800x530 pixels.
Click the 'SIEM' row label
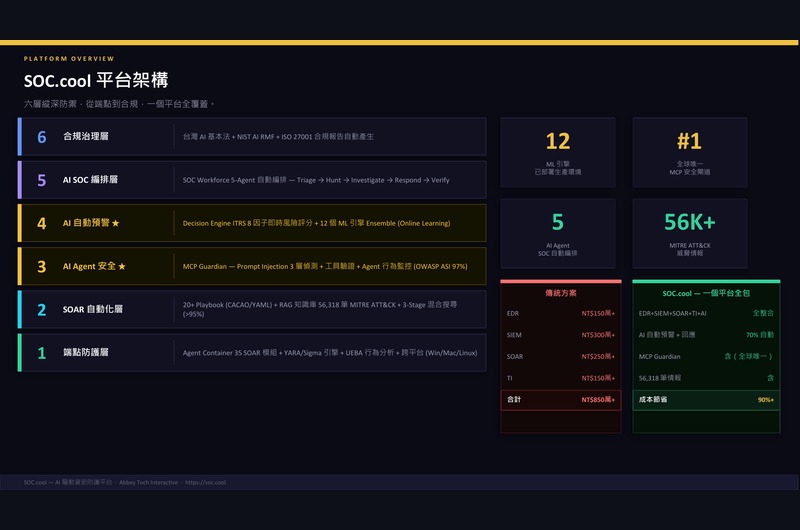514,335
